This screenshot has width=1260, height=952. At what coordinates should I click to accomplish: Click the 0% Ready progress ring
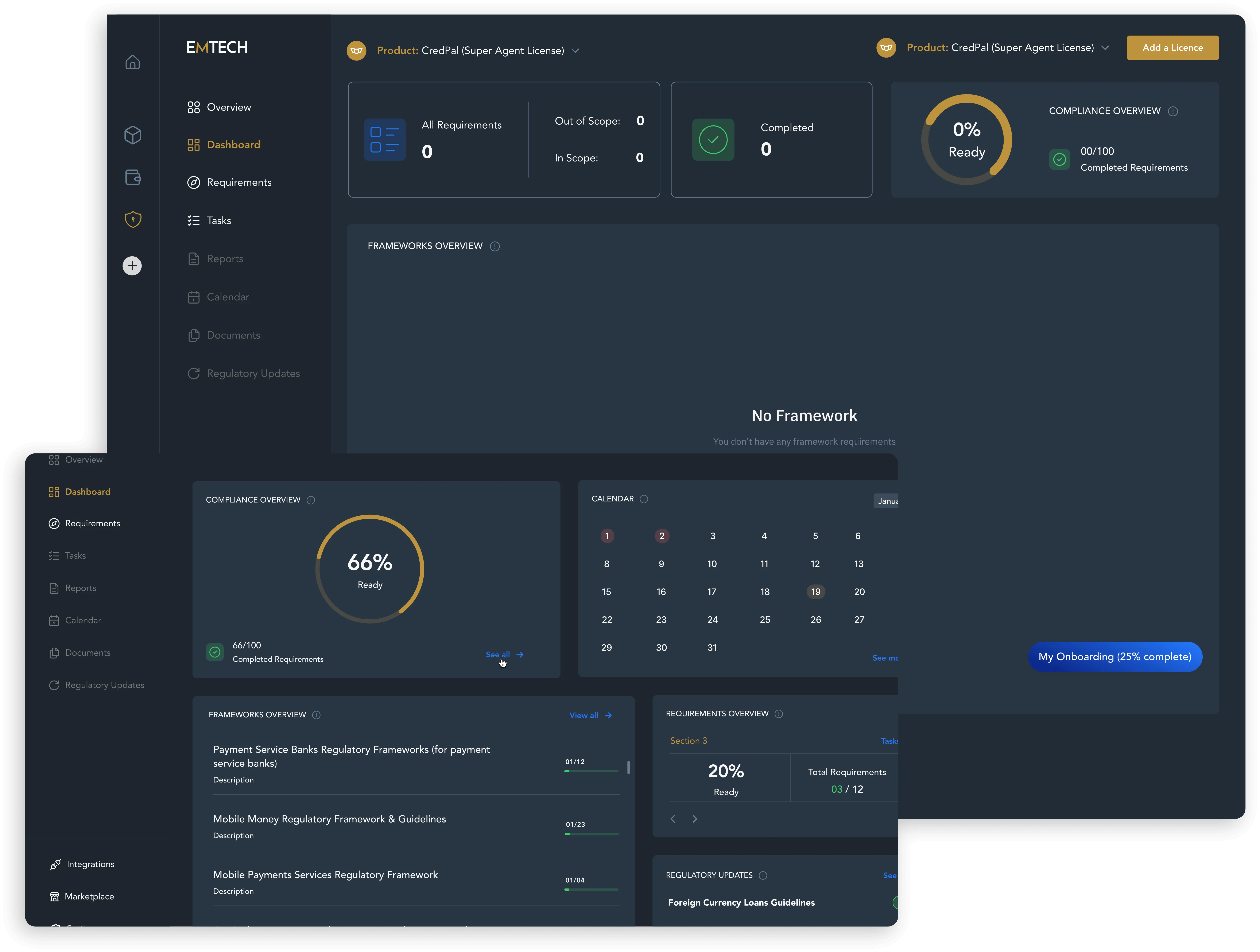click(x=967, y=140)
